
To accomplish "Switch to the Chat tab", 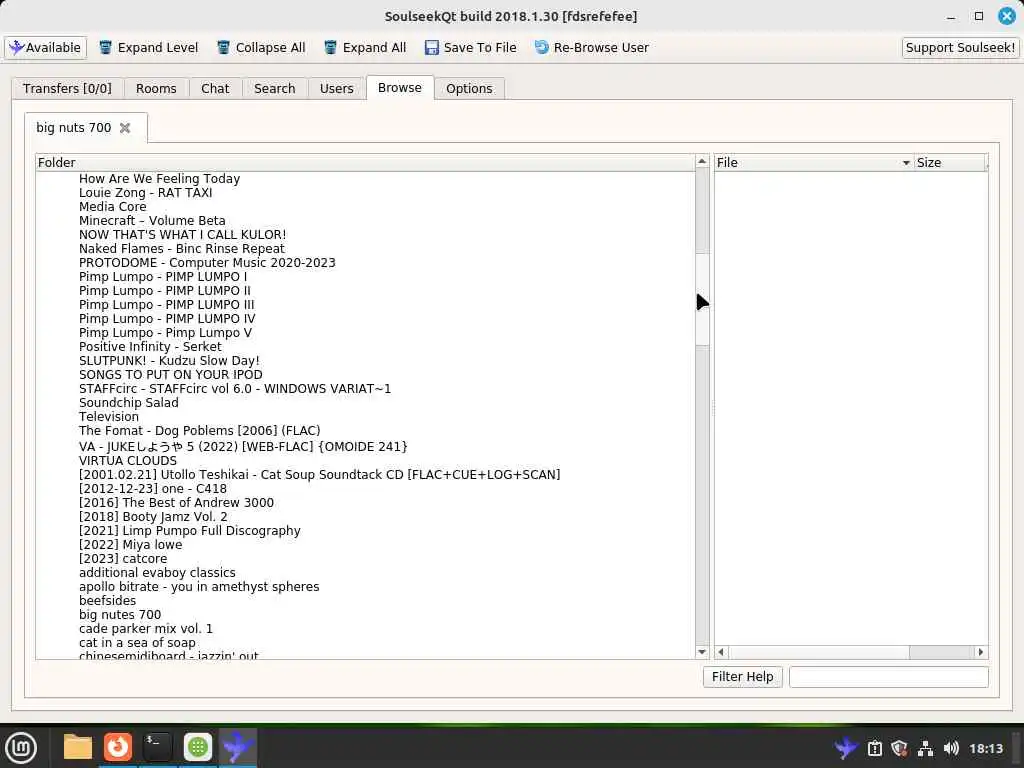I will tap(215, 88).
